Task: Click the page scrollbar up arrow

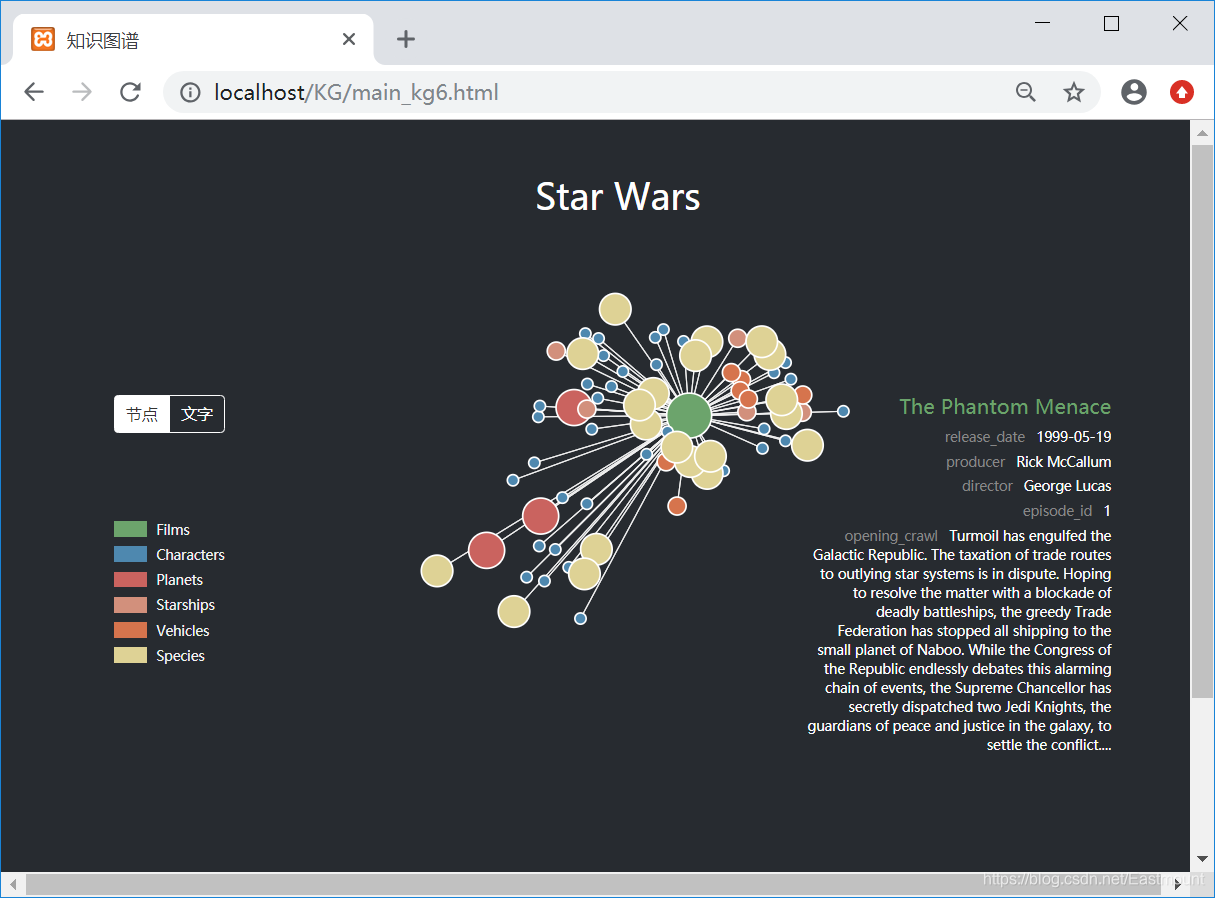Action: [1202, 133]
